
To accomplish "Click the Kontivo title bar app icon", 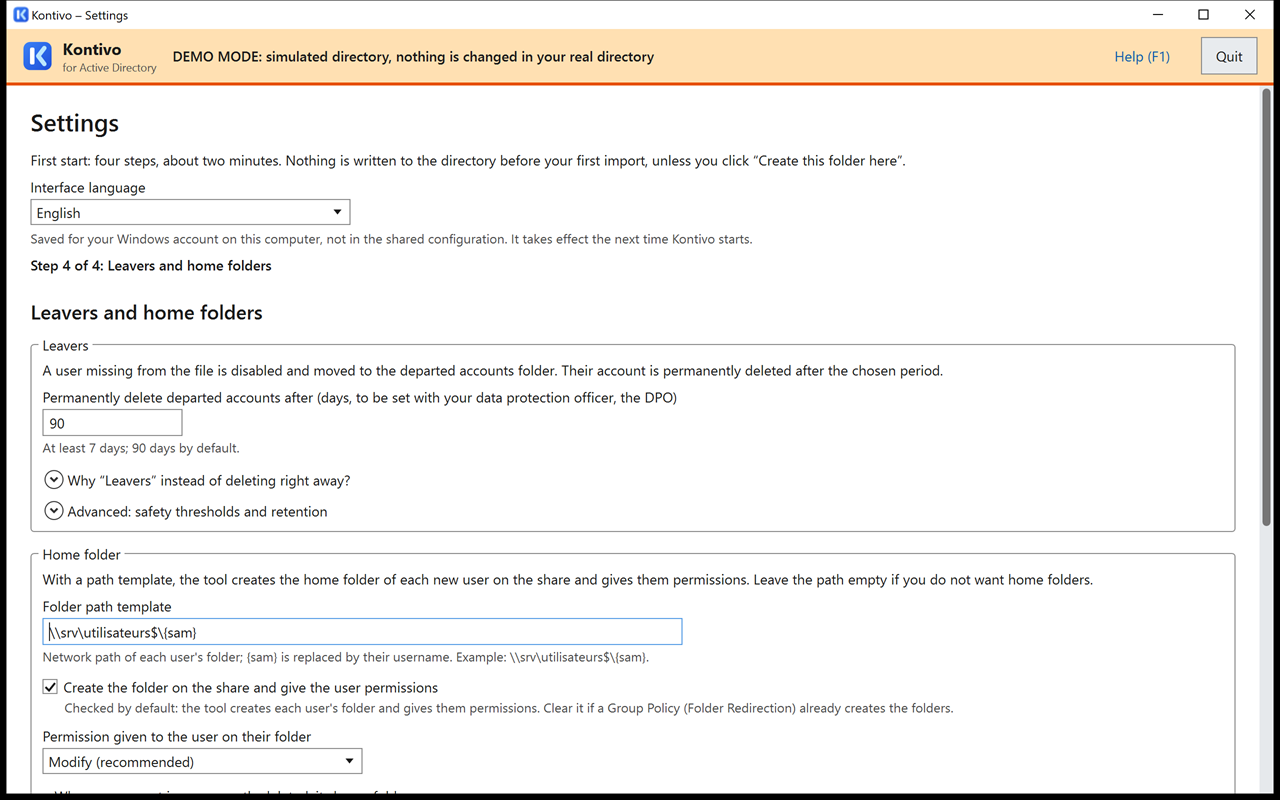I will [x=20, y=15].
